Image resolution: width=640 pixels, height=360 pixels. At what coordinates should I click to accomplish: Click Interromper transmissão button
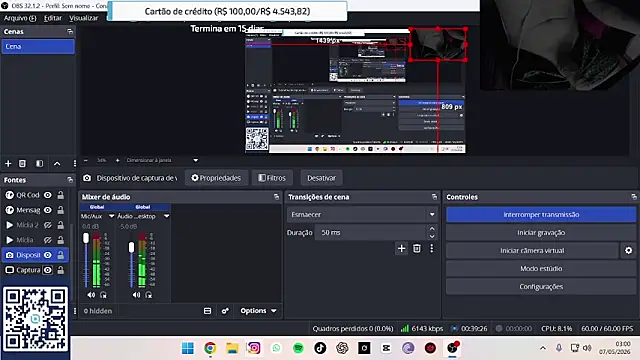click(541, 215)
